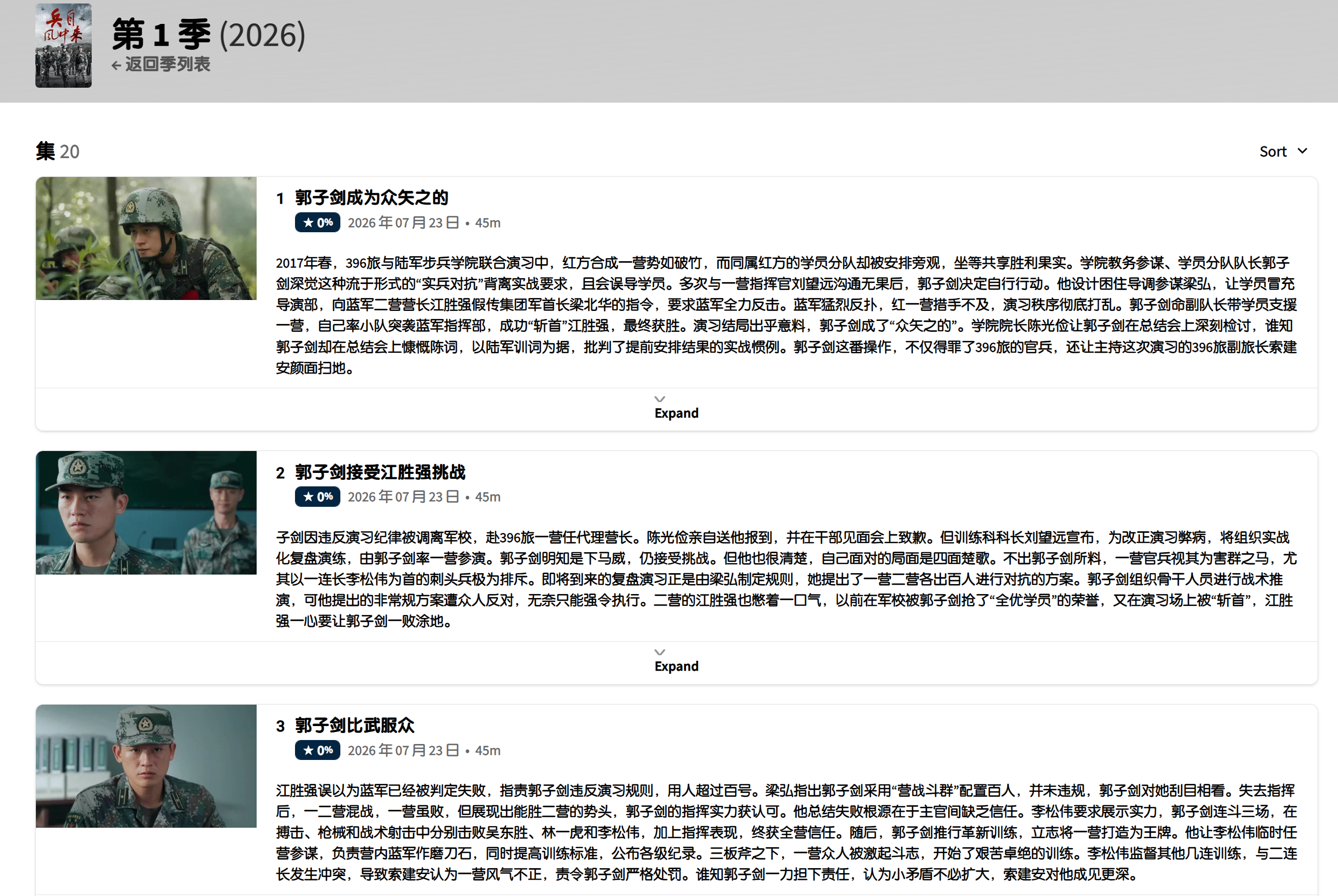Click the back arrow icon beside 返回季列表
The image size is (1338, 896).
click(116, 65)
